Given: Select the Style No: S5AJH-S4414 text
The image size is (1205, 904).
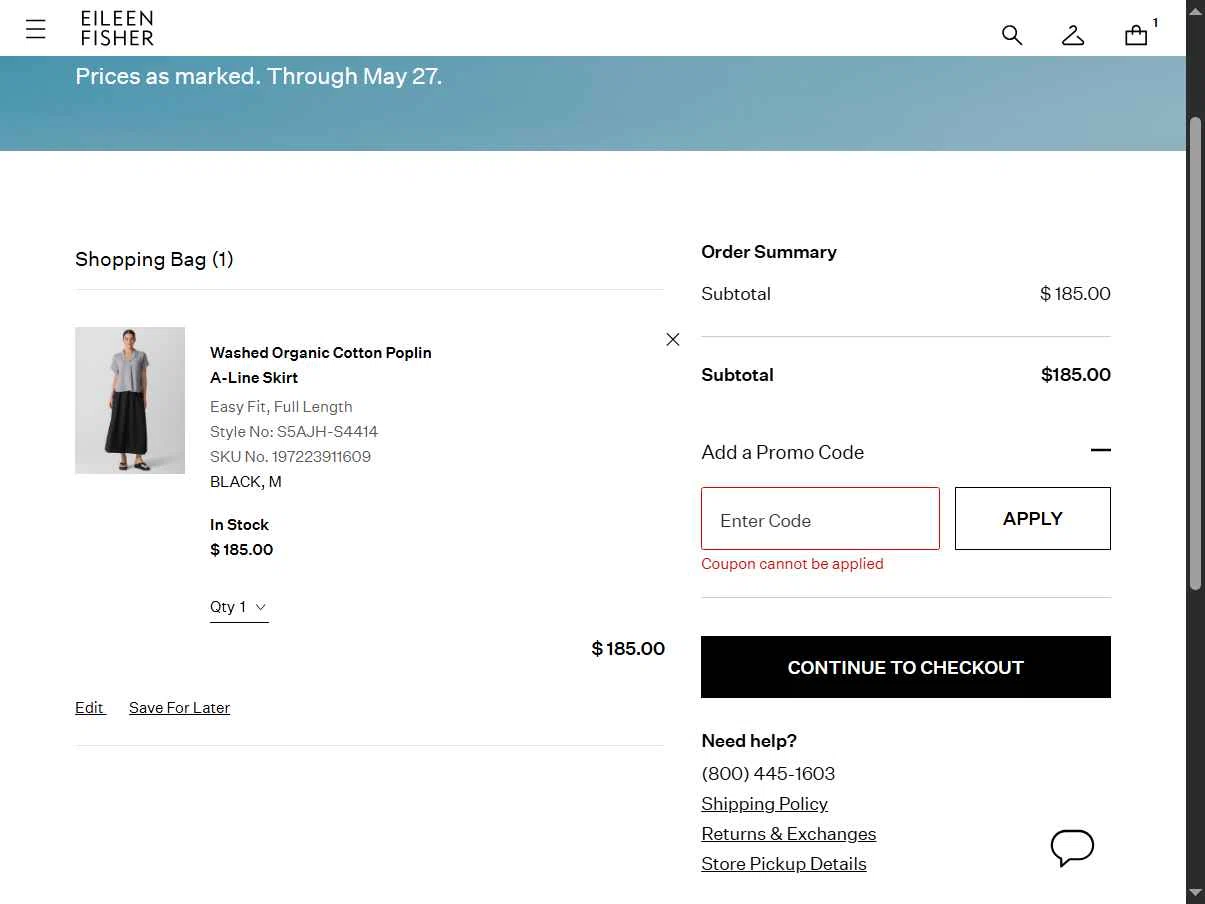Looking at the screenshot, I should 294,432.
